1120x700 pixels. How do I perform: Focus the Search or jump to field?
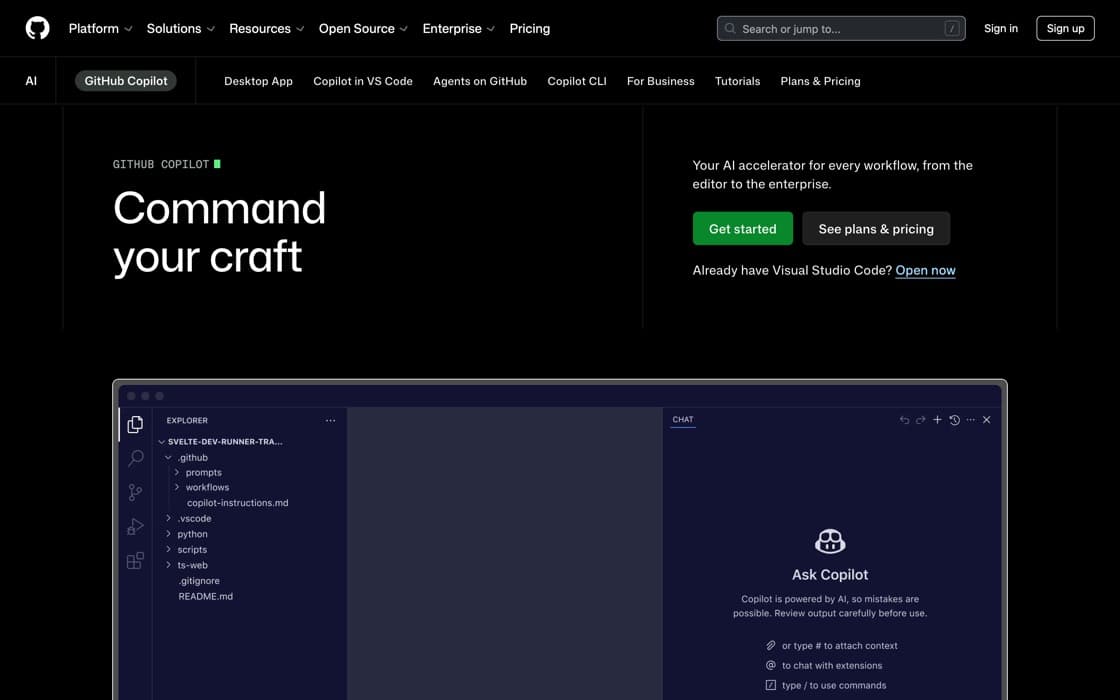coord(841,29)
